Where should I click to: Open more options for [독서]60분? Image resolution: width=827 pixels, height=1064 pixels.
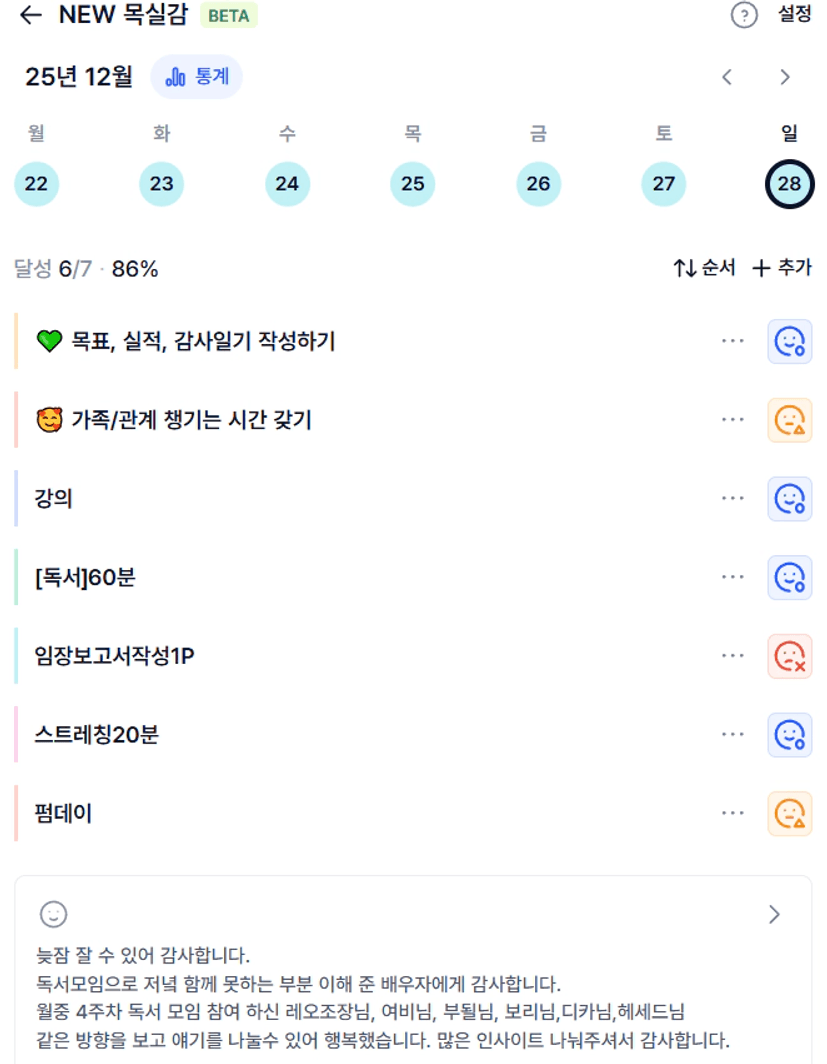coord(733,577)
